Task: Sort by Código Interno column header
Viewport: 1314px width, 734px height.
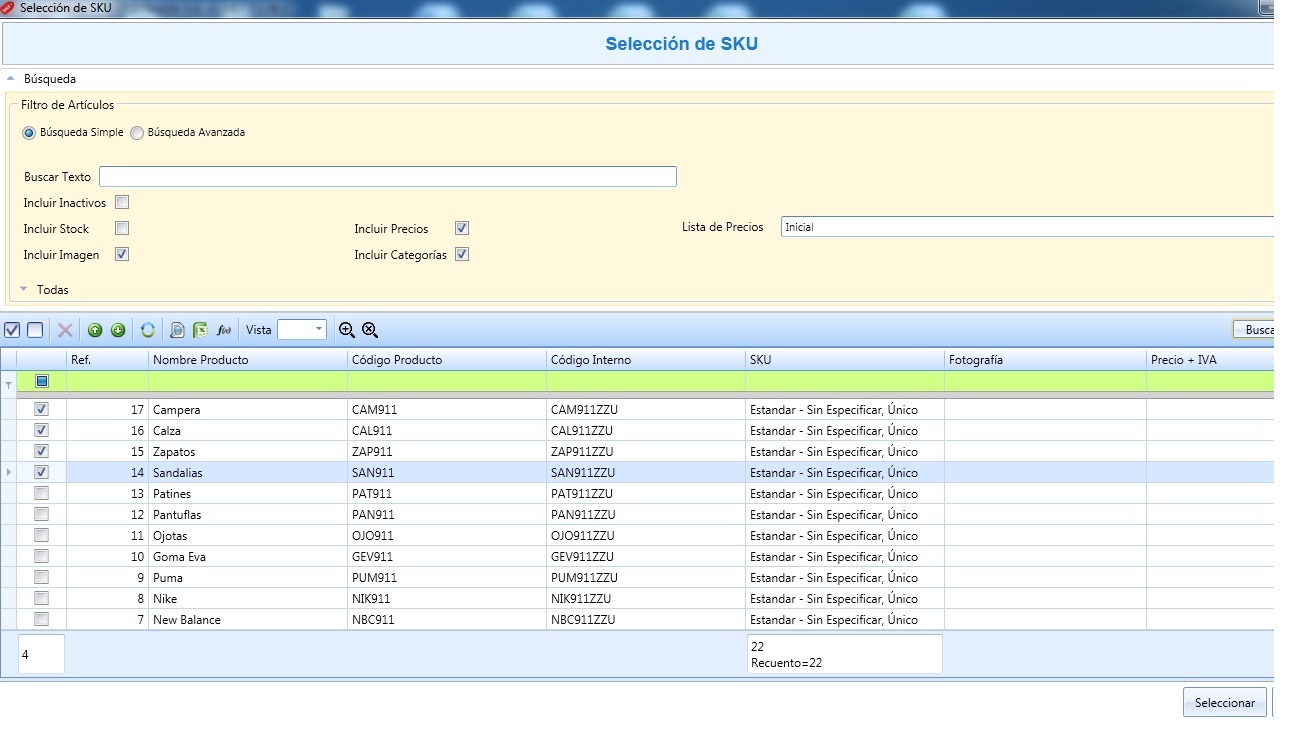Action: point(646,360)
